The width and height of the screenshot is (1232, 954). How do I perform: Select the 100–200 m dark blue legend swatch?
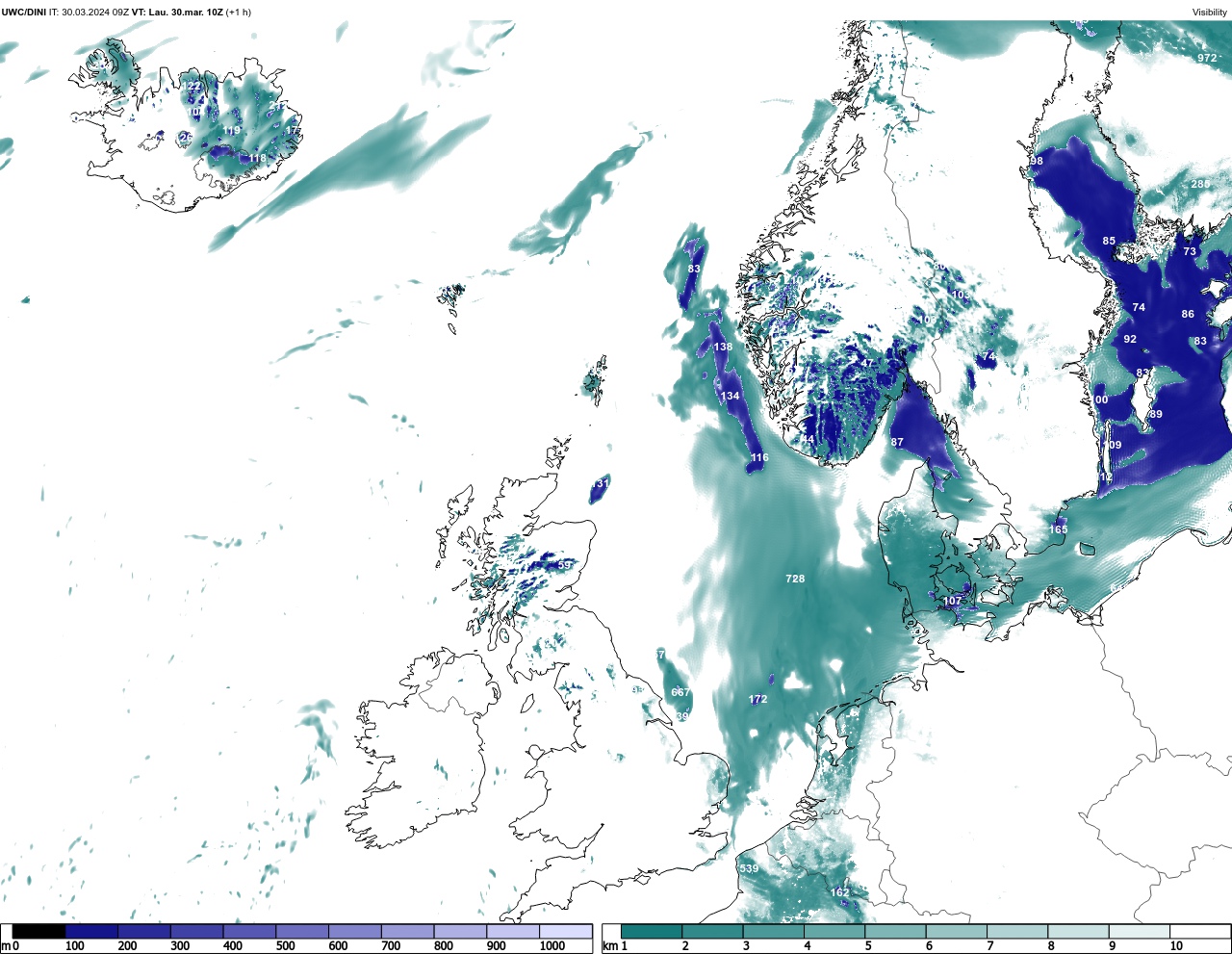click(92, 931)
